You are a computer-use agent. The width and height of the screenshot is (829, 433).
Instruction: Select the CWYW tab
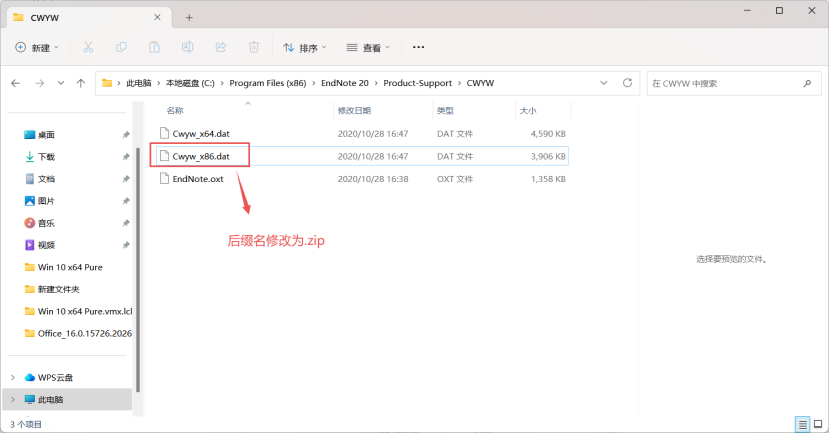pyautogui.click(x=89, y=17)
